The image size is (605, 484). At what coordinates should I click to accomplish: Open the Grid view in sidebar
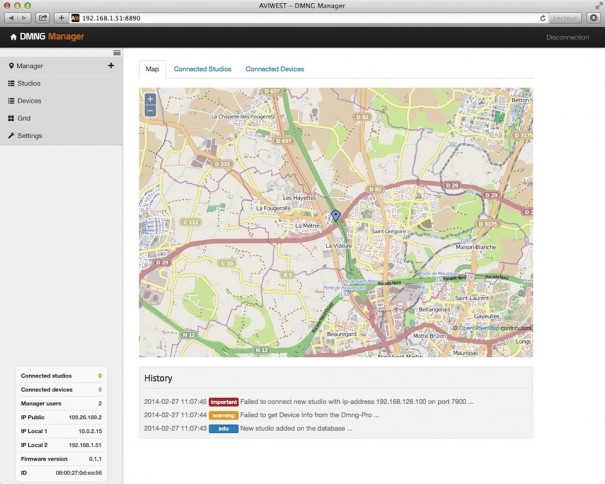(24, 118)
